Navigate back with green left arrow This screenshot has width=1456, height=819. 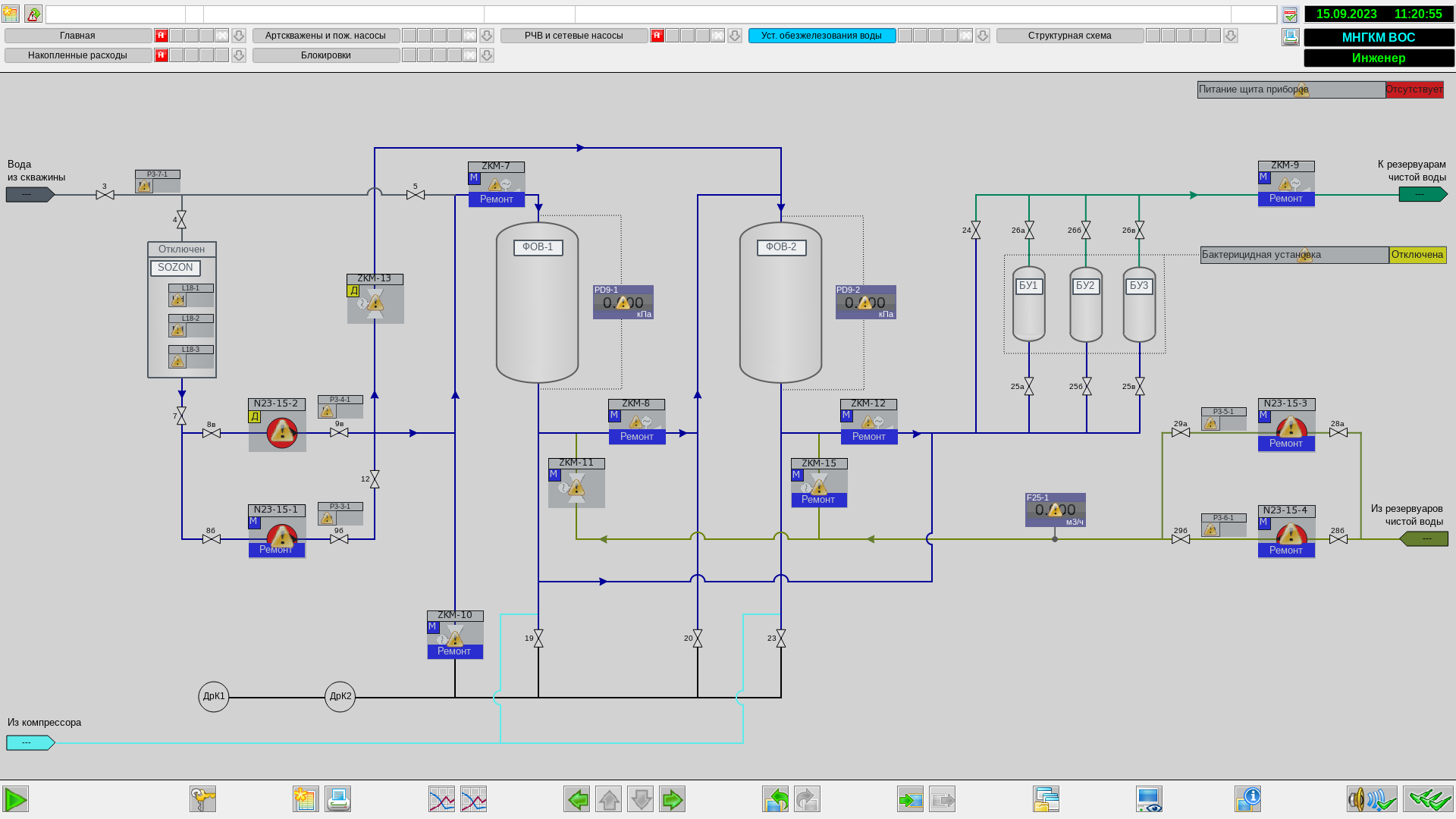(x=576, y=799)
